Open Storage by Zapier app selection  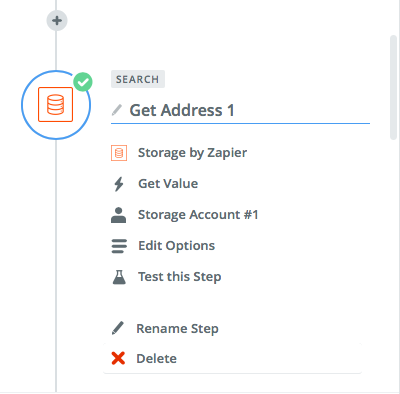(192, 153)
